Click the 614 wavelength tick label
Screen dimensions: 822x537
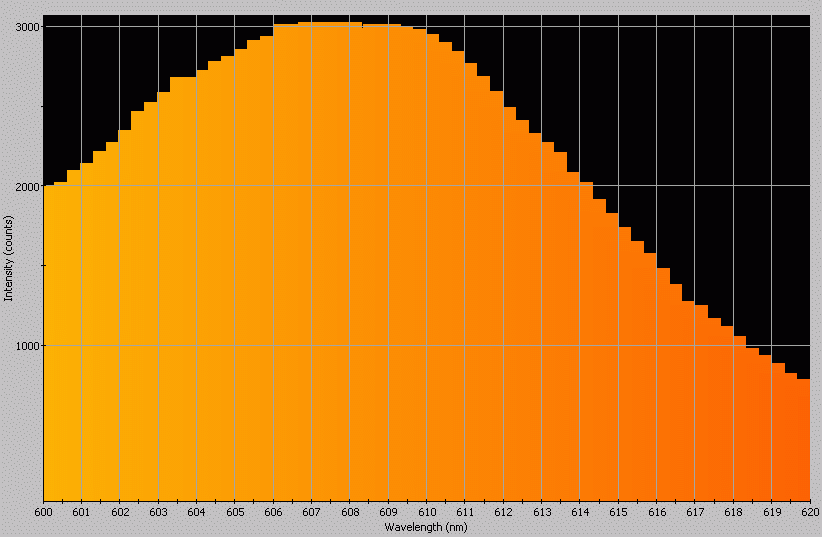tap(580, 512)
